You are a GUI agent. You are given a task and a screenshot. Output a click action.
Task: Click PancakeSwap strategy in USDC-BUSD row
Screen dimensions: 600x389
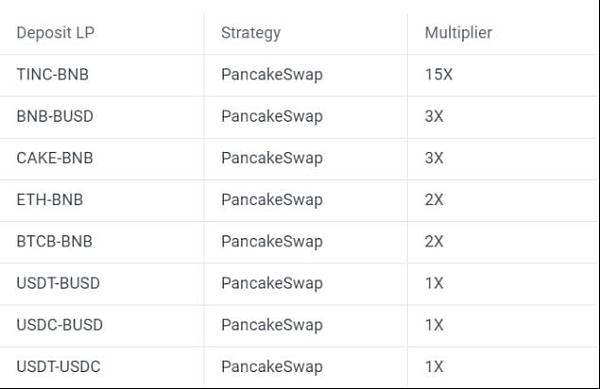pos(272,326)
